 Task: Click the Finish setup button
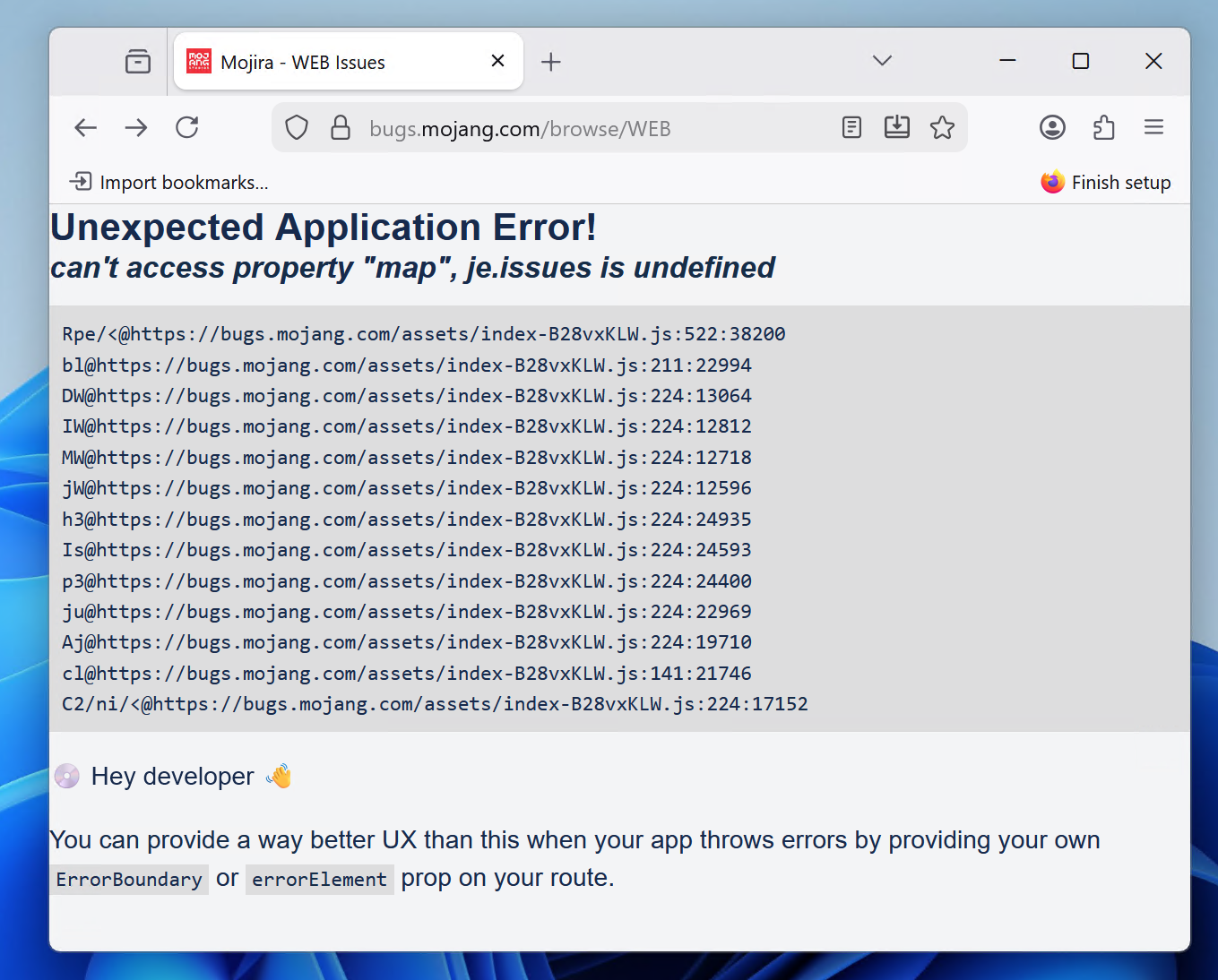click(1106, 183)
